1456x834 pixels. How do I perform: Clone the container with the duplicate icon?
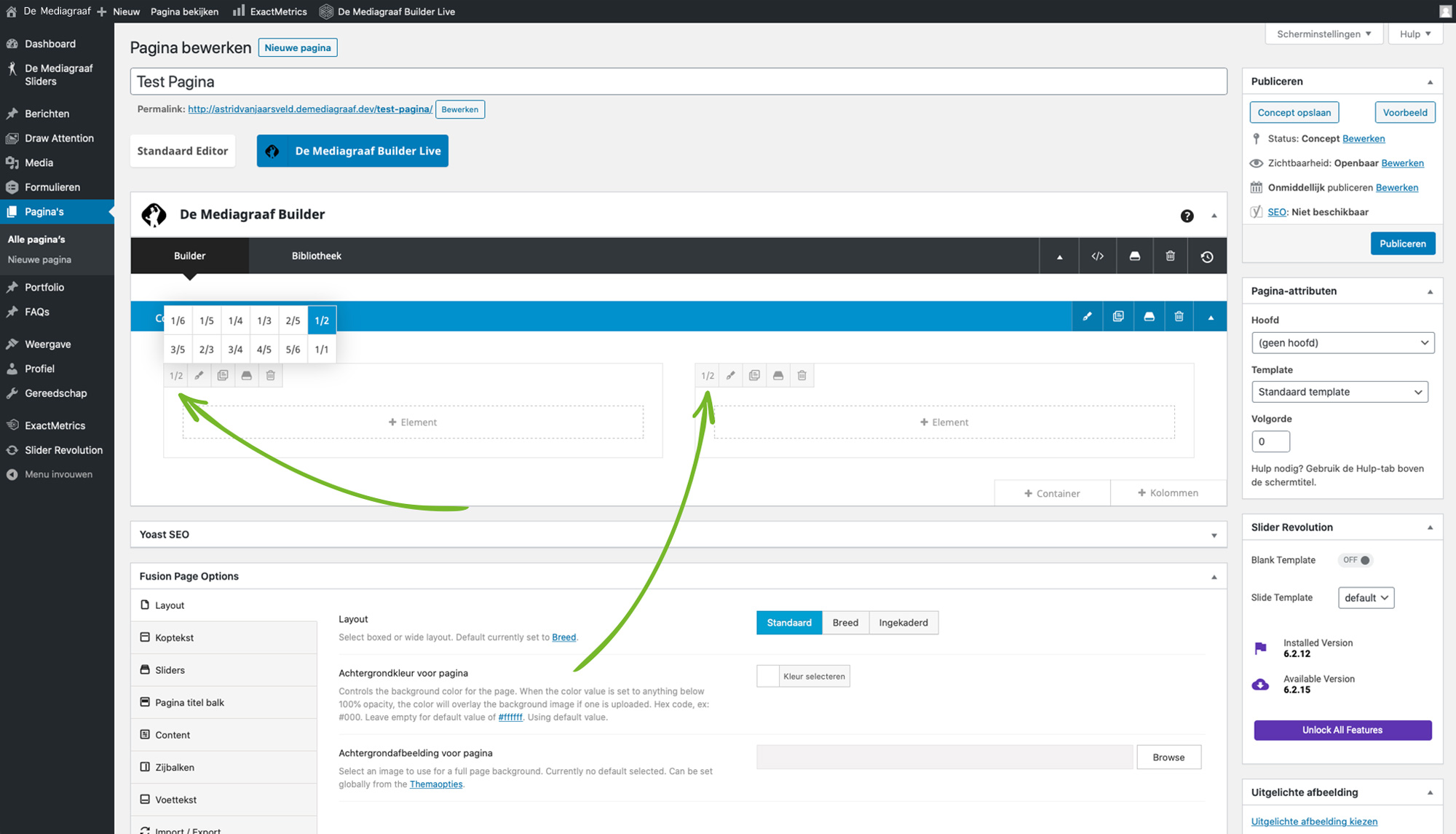pos(1118,317)
